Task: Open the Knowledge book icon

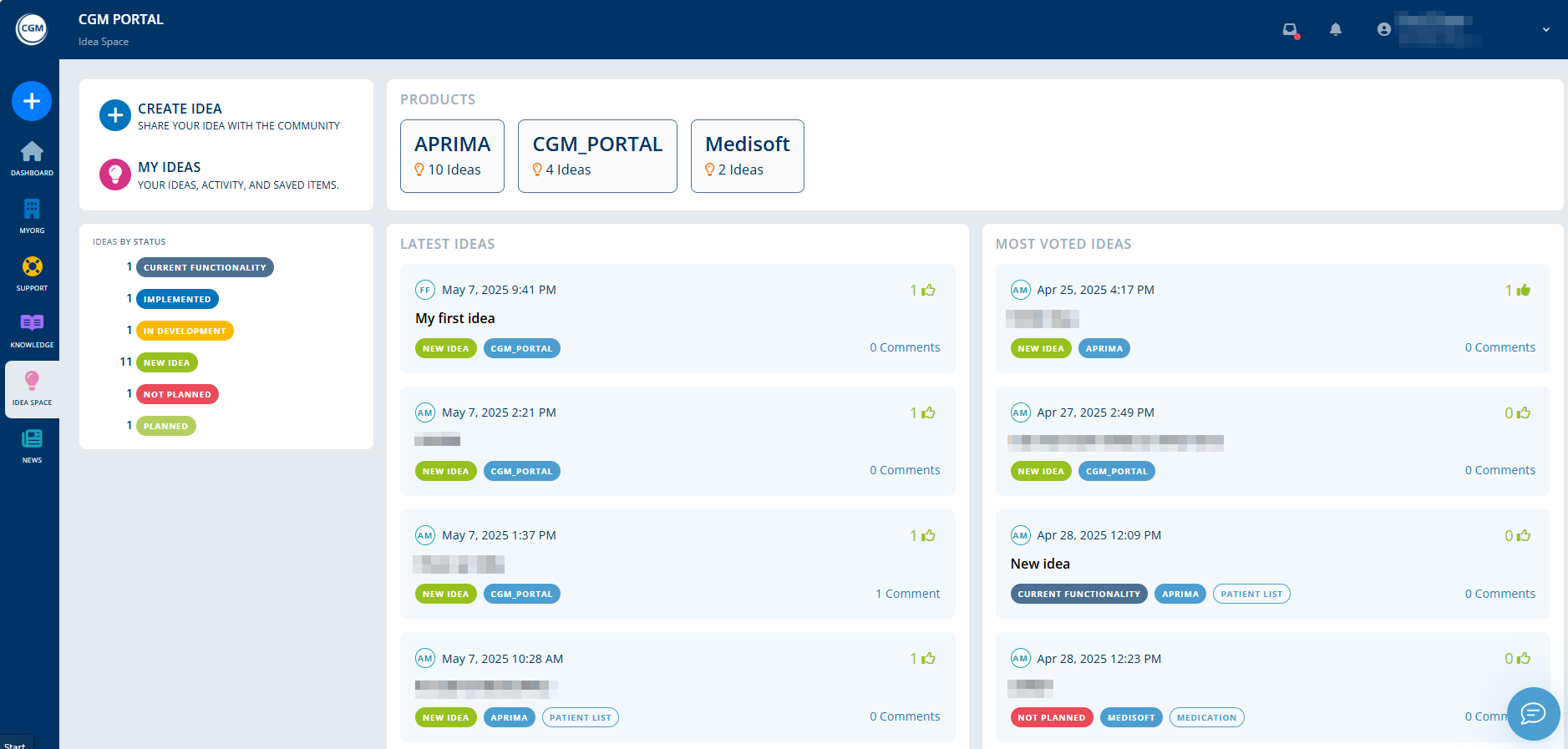Action: 32,329
